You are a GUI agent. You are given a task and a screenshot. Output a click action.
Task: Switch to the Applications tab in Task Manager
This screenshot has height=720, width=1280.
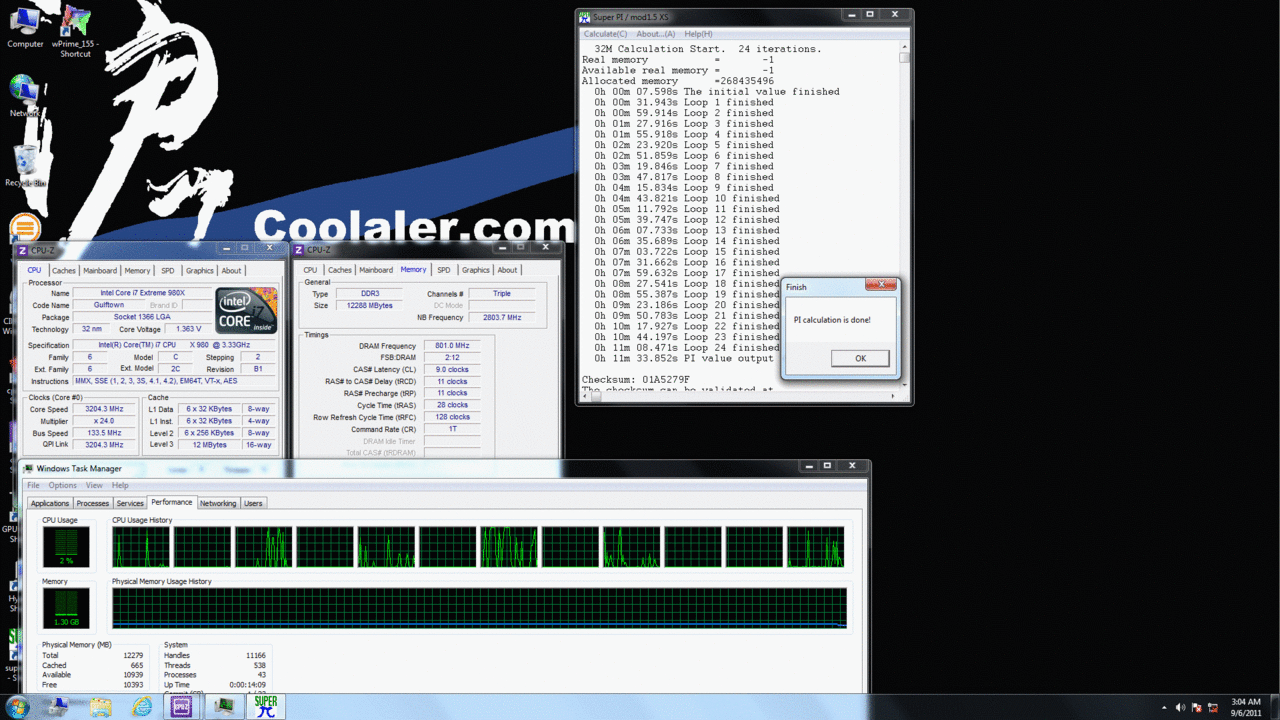[x=50, y=503]
